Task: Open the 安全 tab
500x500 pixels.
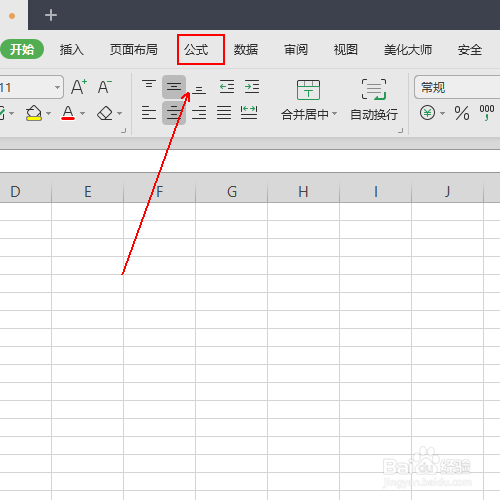Action: pyautogui.click(x=470, y=50)
